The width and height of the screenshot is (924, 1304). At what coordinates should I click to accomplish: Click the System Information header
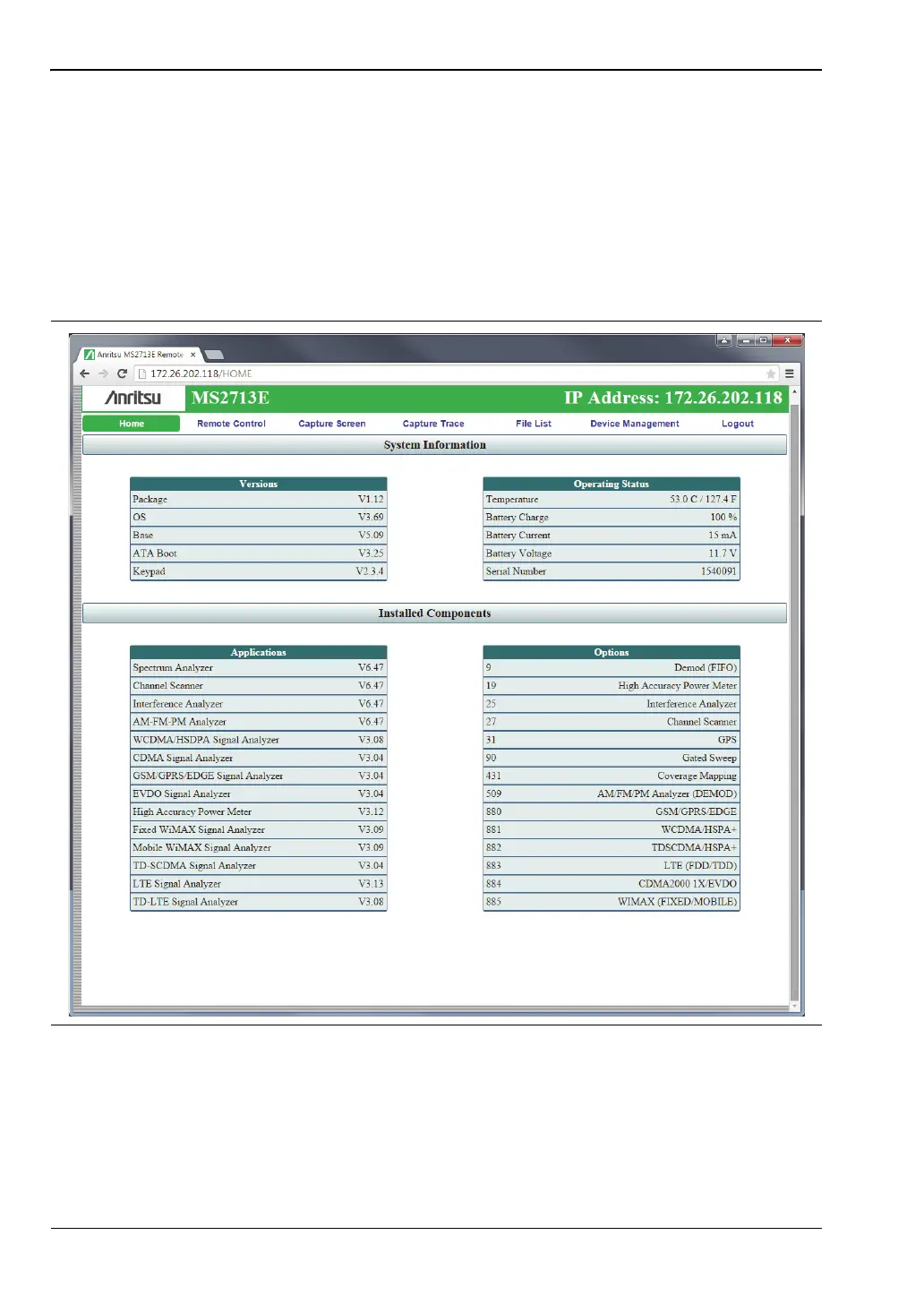pyautogui.click(x=435, y=445)
